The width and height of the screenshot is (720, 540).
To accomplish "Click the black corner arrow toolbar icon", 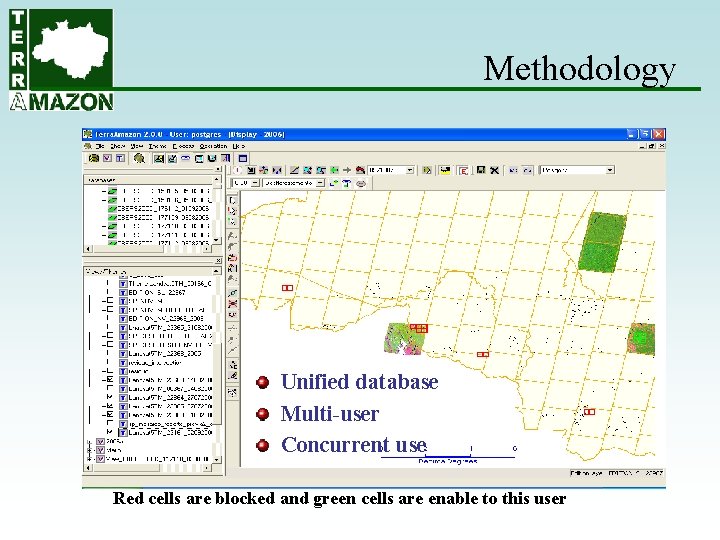I will pos(251,170).
